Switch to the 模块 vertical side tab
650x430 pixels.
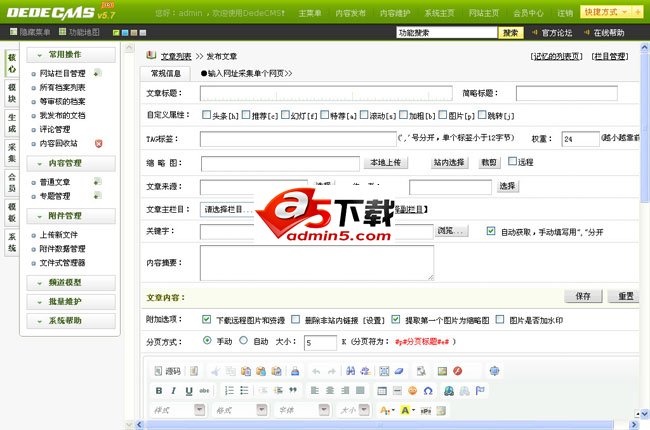[12, 93]
